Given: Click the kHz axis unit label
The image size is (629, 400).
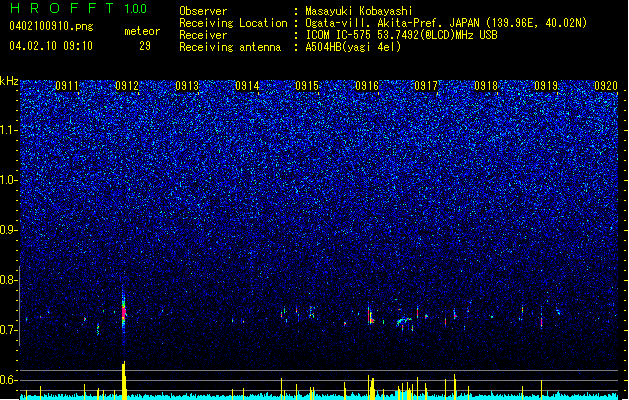Looking at the screenshot, I should [x=9, y=81].
